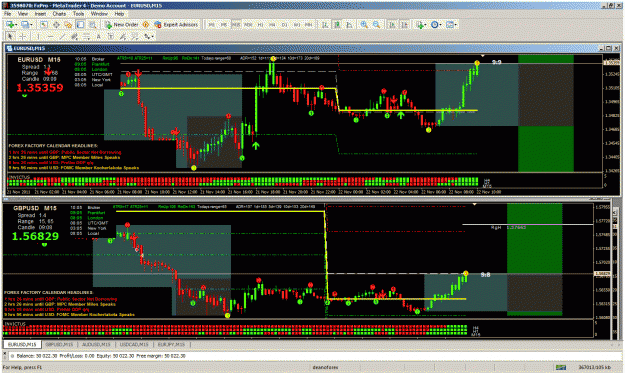
Task: Switch to the USDCAD,M15 chart tab
Action: pos(134,344)
